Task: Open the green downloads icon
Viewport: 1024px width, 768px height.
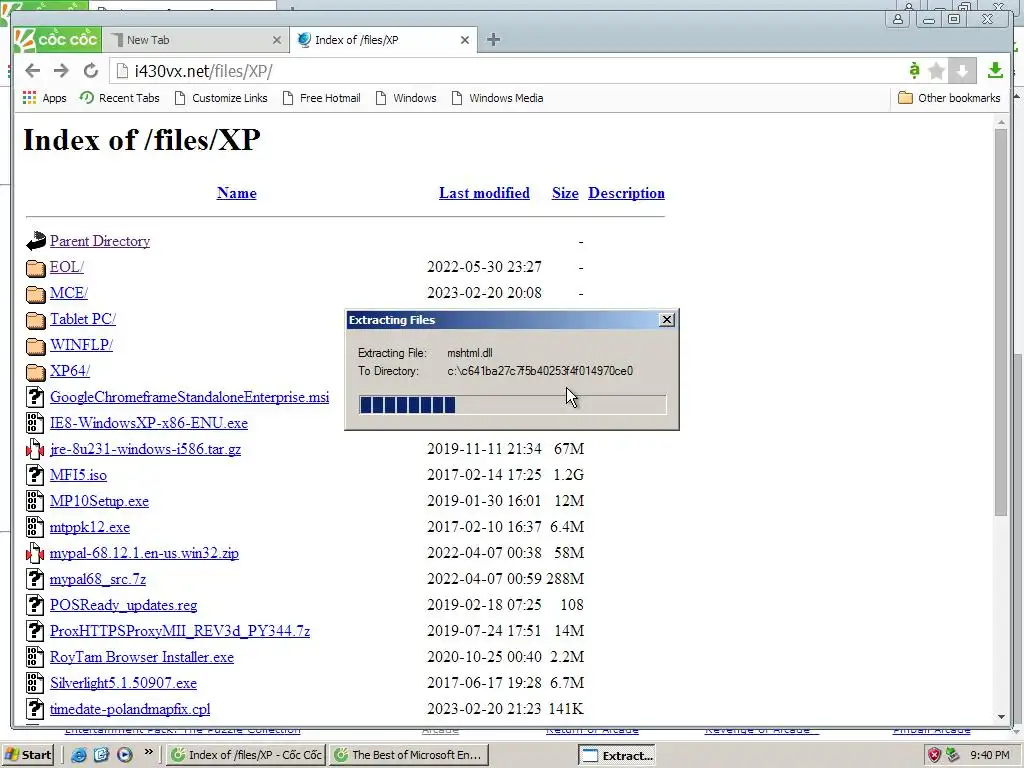Action: 995,71
